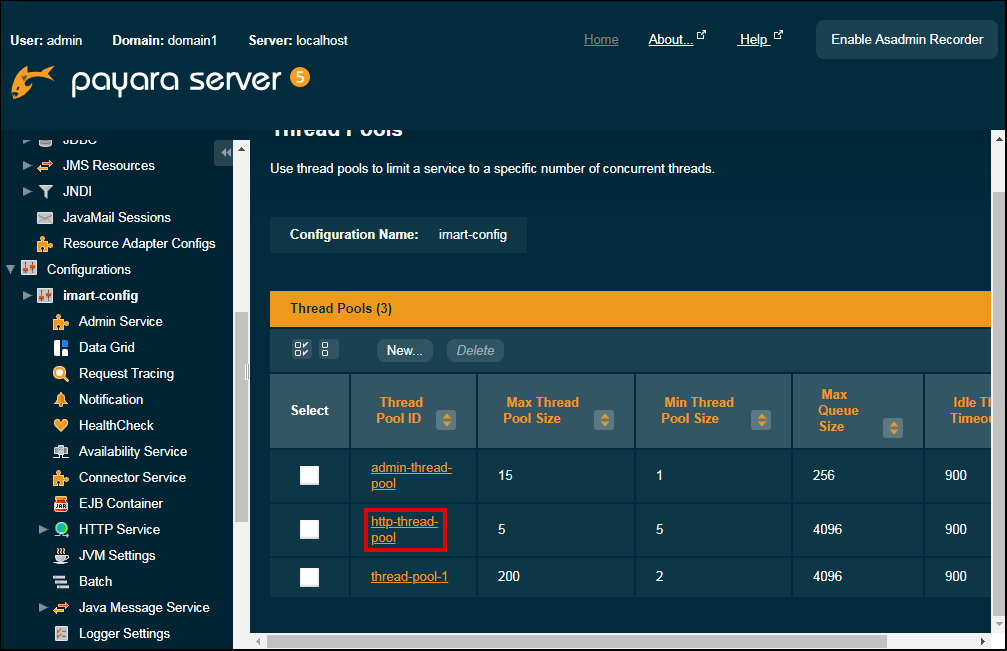Click the Notification bell icon

pyautogui.click(x=60, y=400)
